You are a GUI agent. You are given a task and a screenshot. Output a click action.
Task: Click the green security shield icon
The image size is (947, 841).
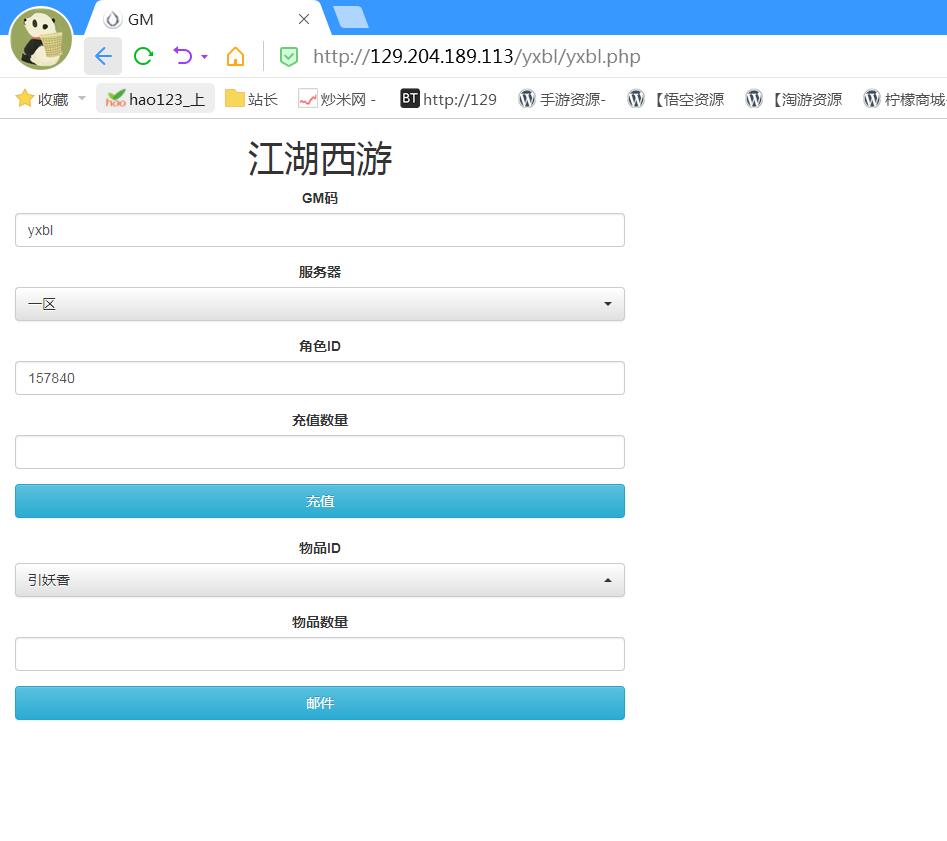pos(289,57)
